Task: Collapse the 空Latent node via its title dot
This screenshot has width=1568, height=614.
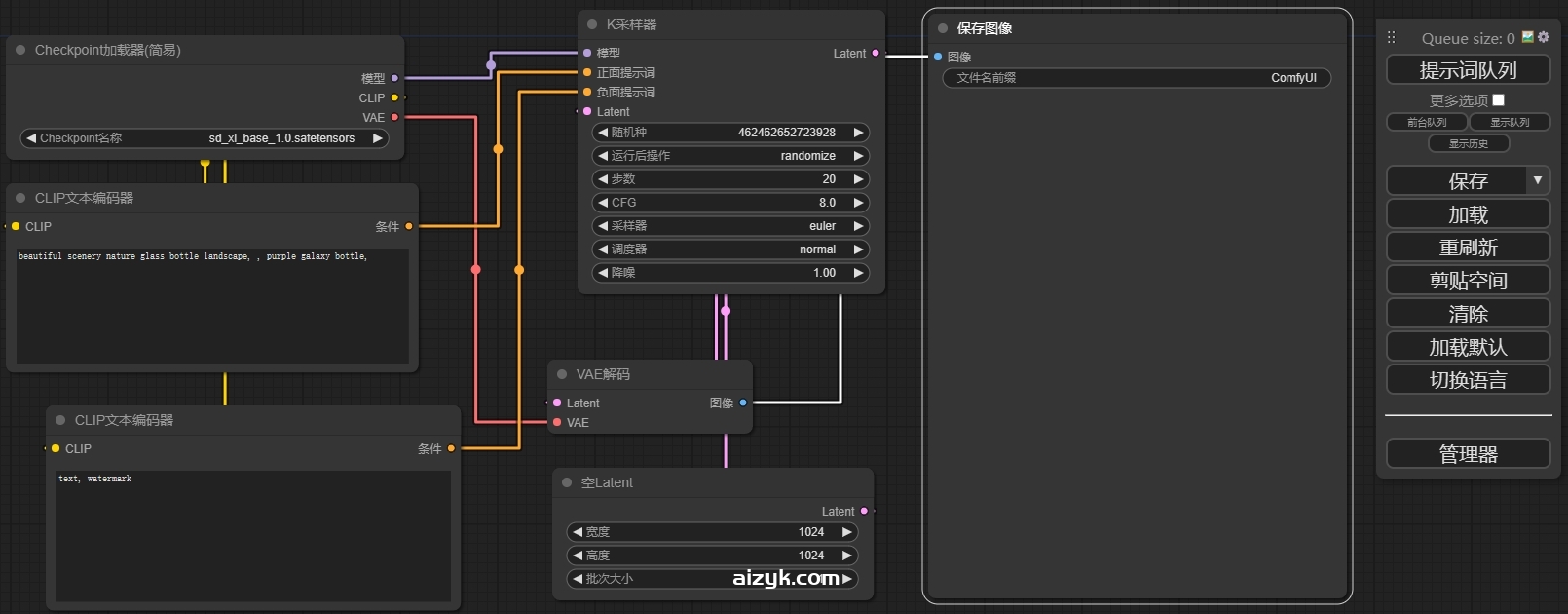Action: 567,482
